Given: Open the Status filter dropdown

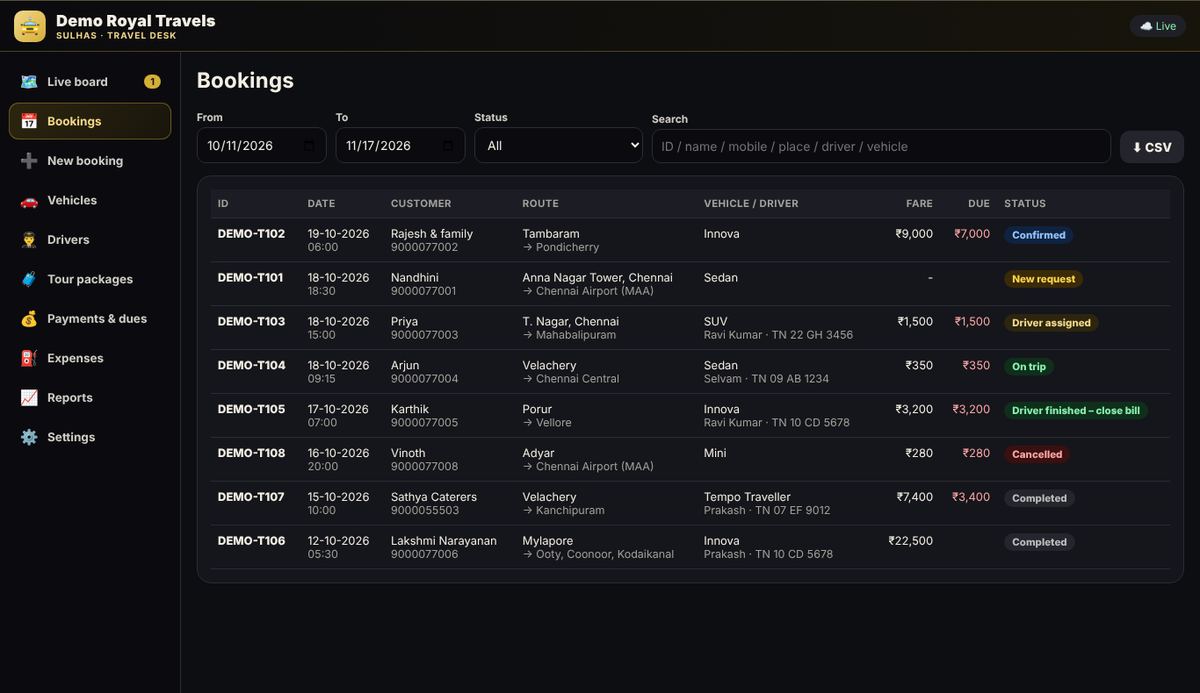Looking at the screenshot, I should (x=558, y=146).
